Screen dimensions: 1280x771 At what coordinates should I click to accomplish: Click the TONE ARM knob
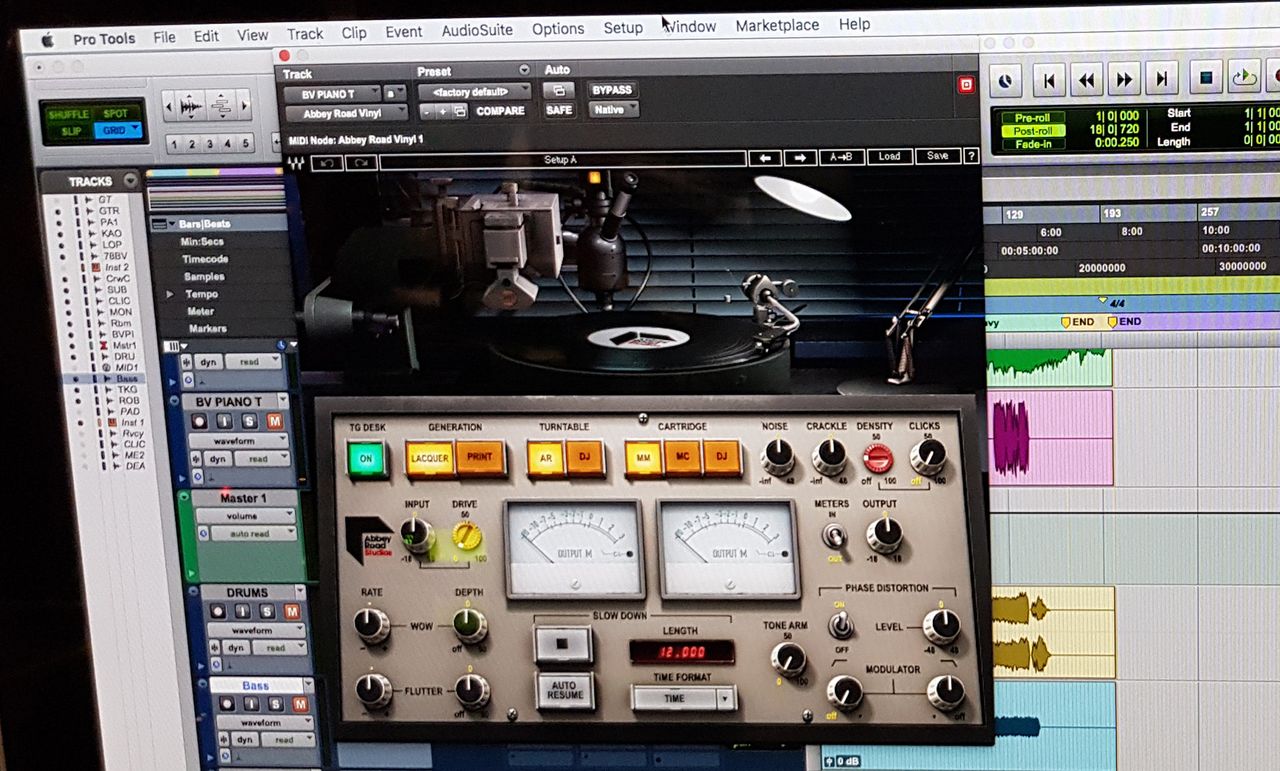coord(788,659)
